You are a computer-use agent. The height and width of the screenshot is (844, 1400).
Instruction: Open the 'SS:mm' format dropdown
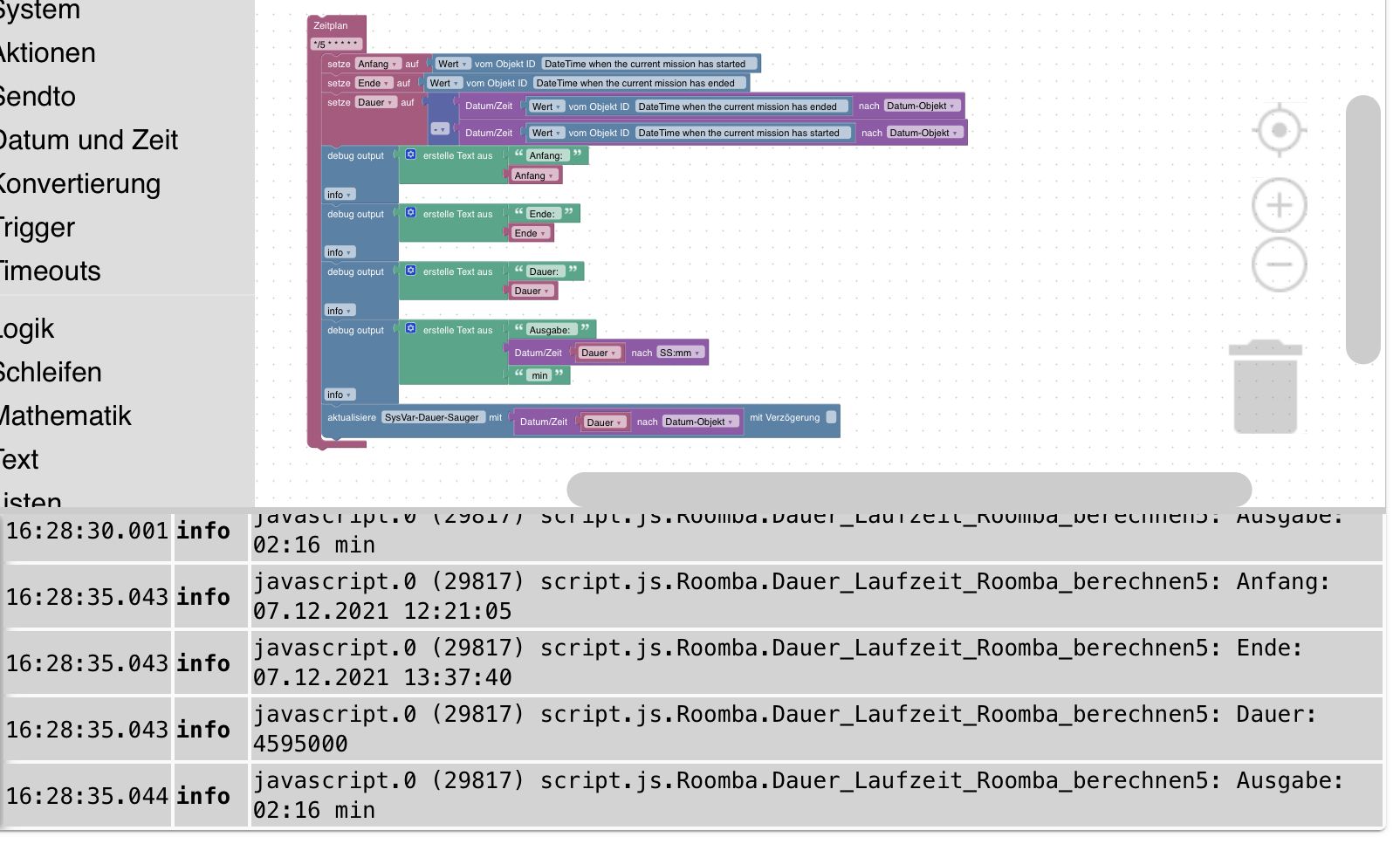point(680,353)
